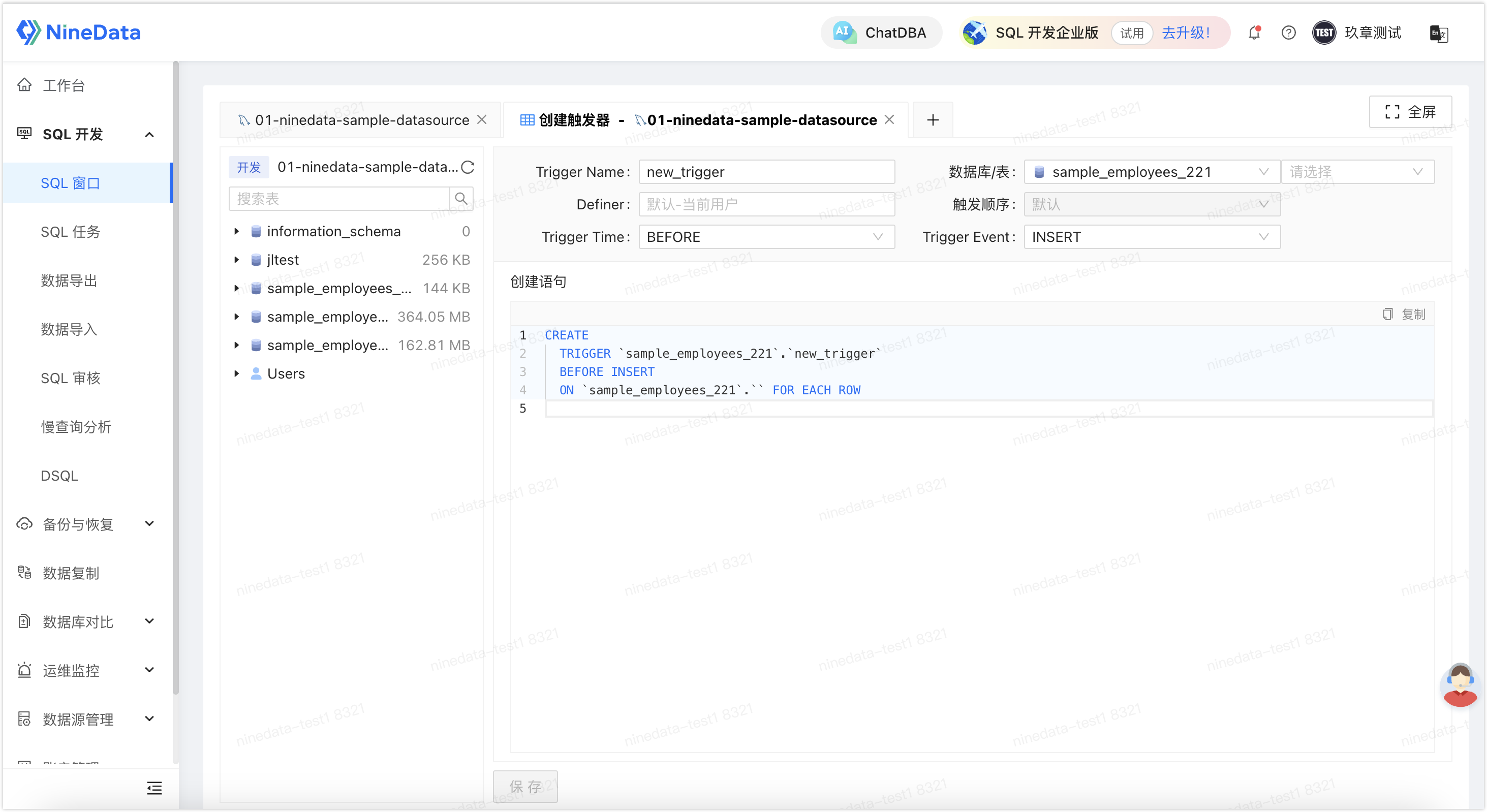The height and width of the screenshot is (812, 1487).
Task: Expand the information_schema database node
Action: (237, 231)
